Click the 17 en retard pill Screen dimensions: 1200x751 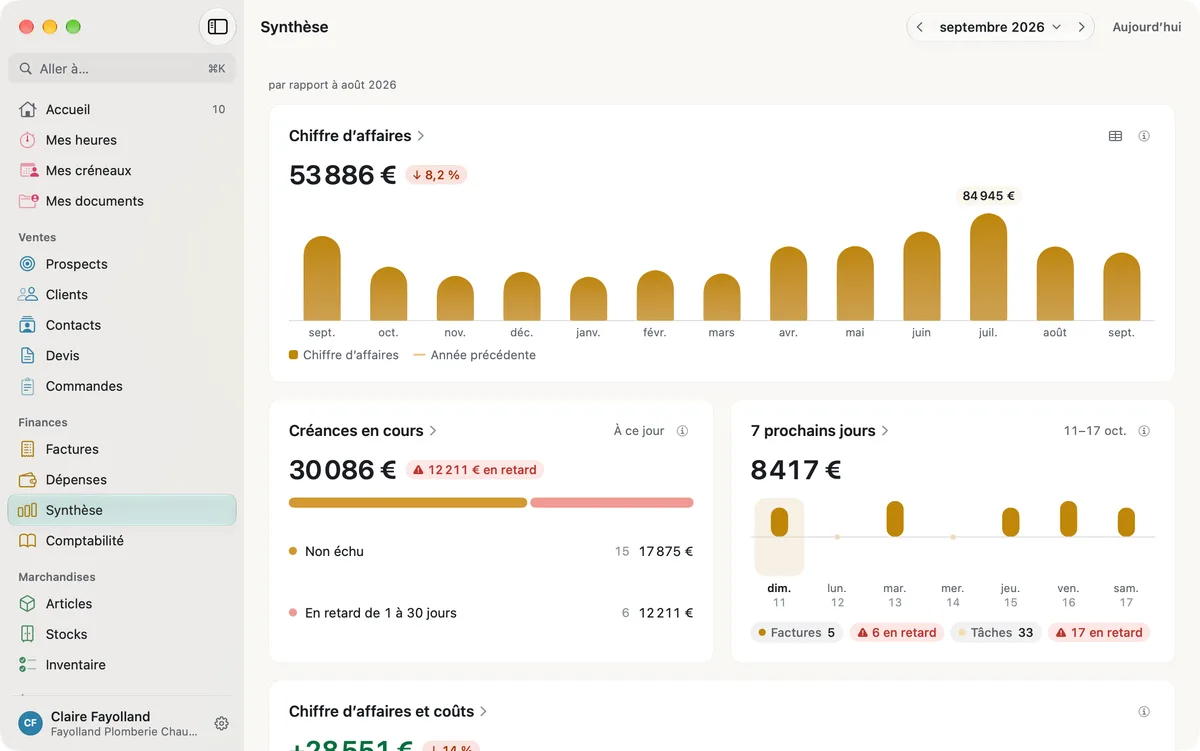[x=1099, y=633]
